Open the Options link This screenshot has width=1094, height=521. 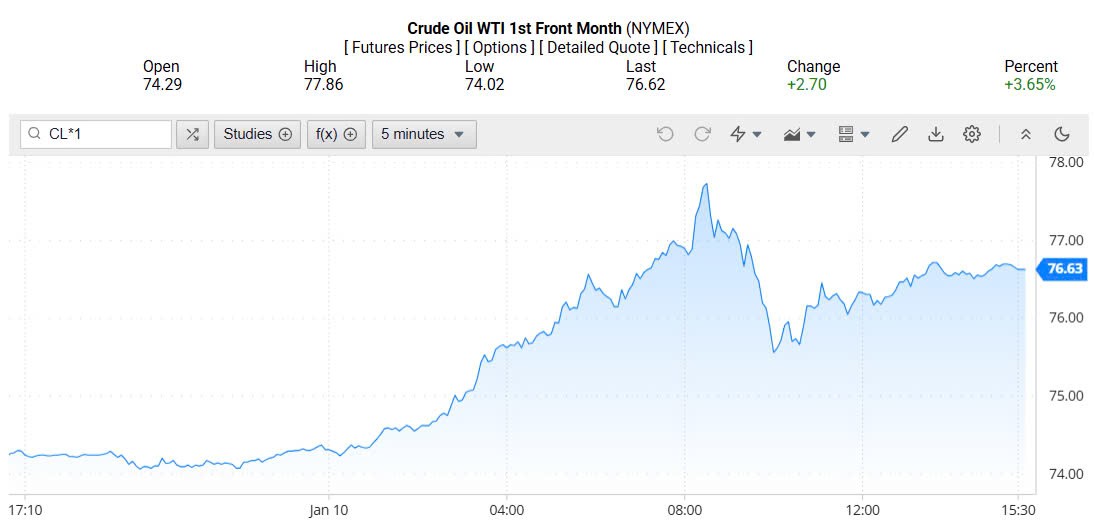(x=499, y=47)
